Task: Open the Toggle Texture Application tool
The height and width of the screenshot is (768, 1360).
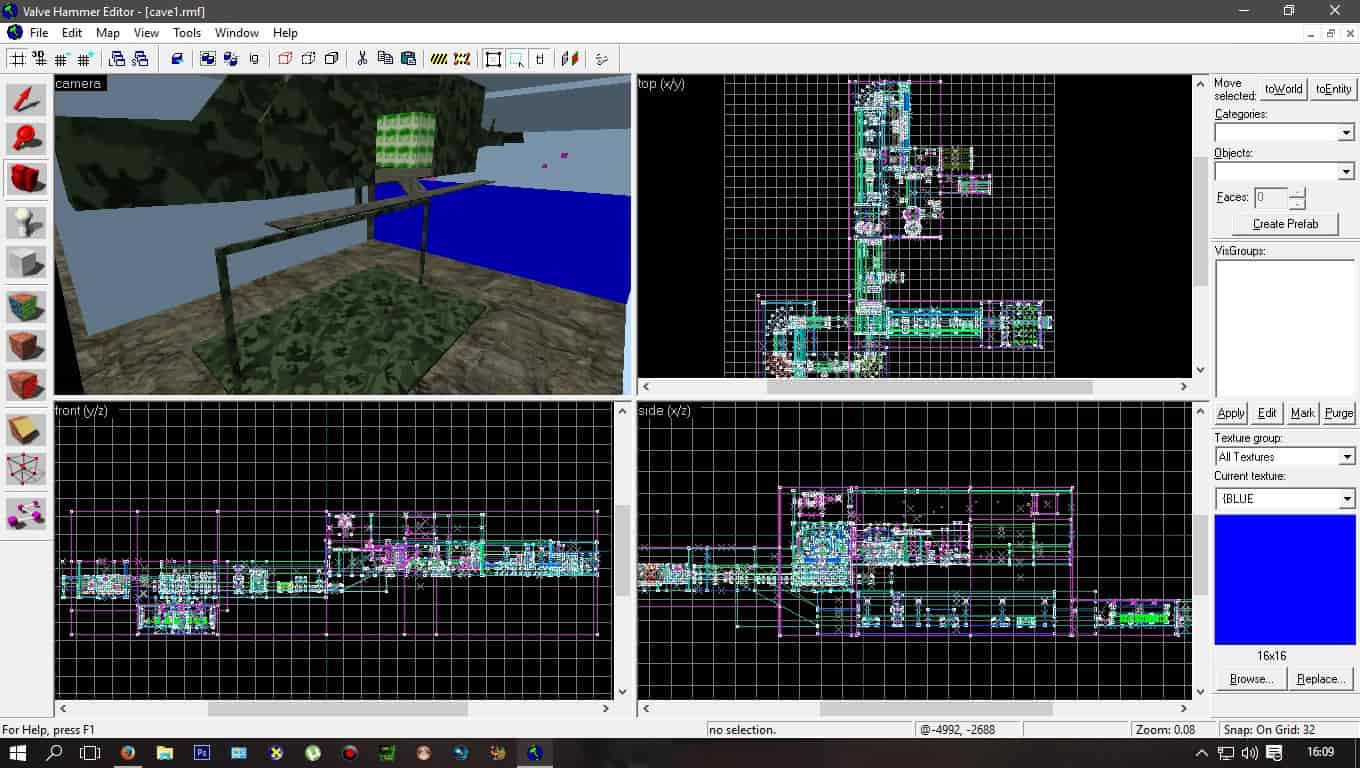Action: tap(26, 305)
